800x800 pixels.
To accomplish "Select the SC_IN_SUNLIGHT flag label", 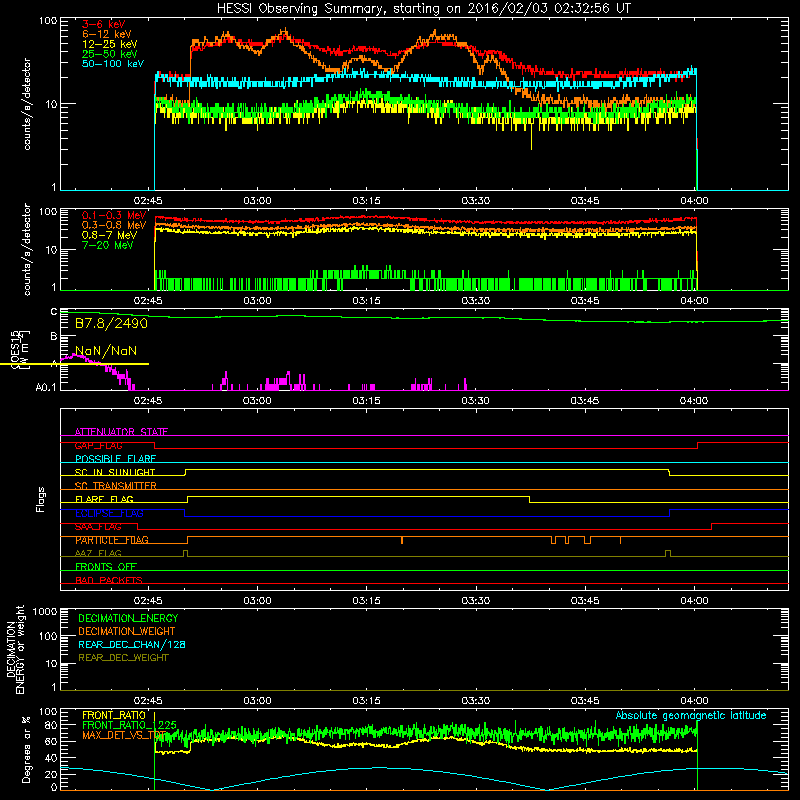I will tap(115, 472).
